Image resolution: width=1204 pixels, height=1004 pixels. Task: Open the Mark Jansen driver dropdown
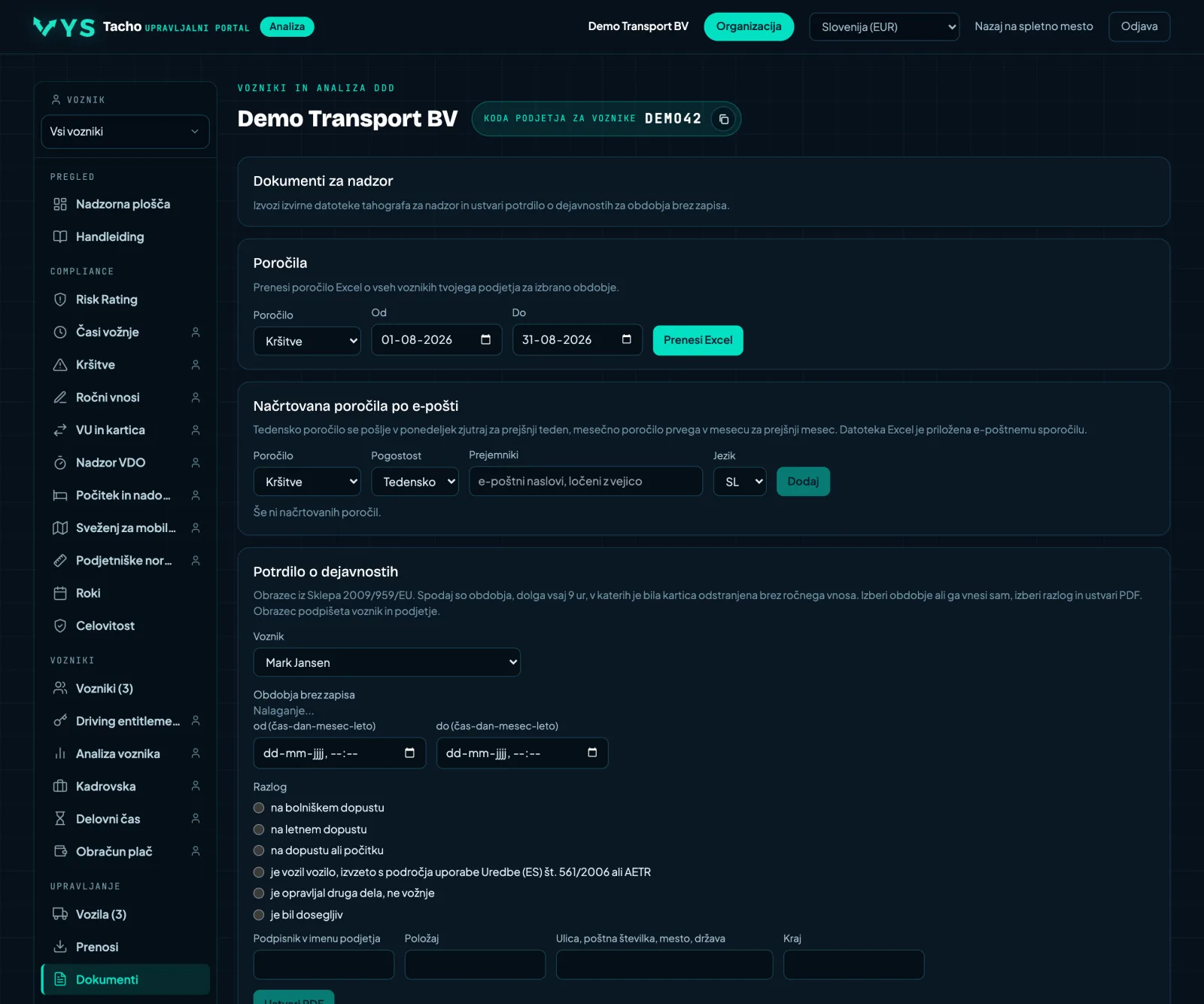[387, 662]
